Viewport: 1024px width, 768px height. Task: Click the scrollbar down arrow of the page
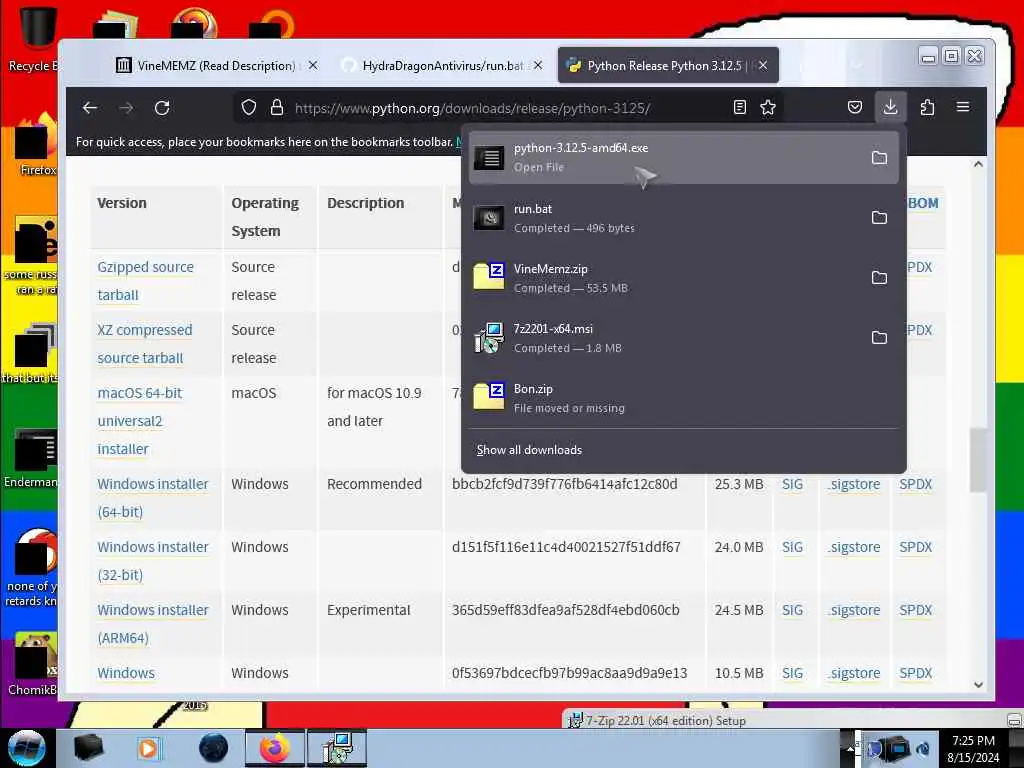click(x=978, y=684)
